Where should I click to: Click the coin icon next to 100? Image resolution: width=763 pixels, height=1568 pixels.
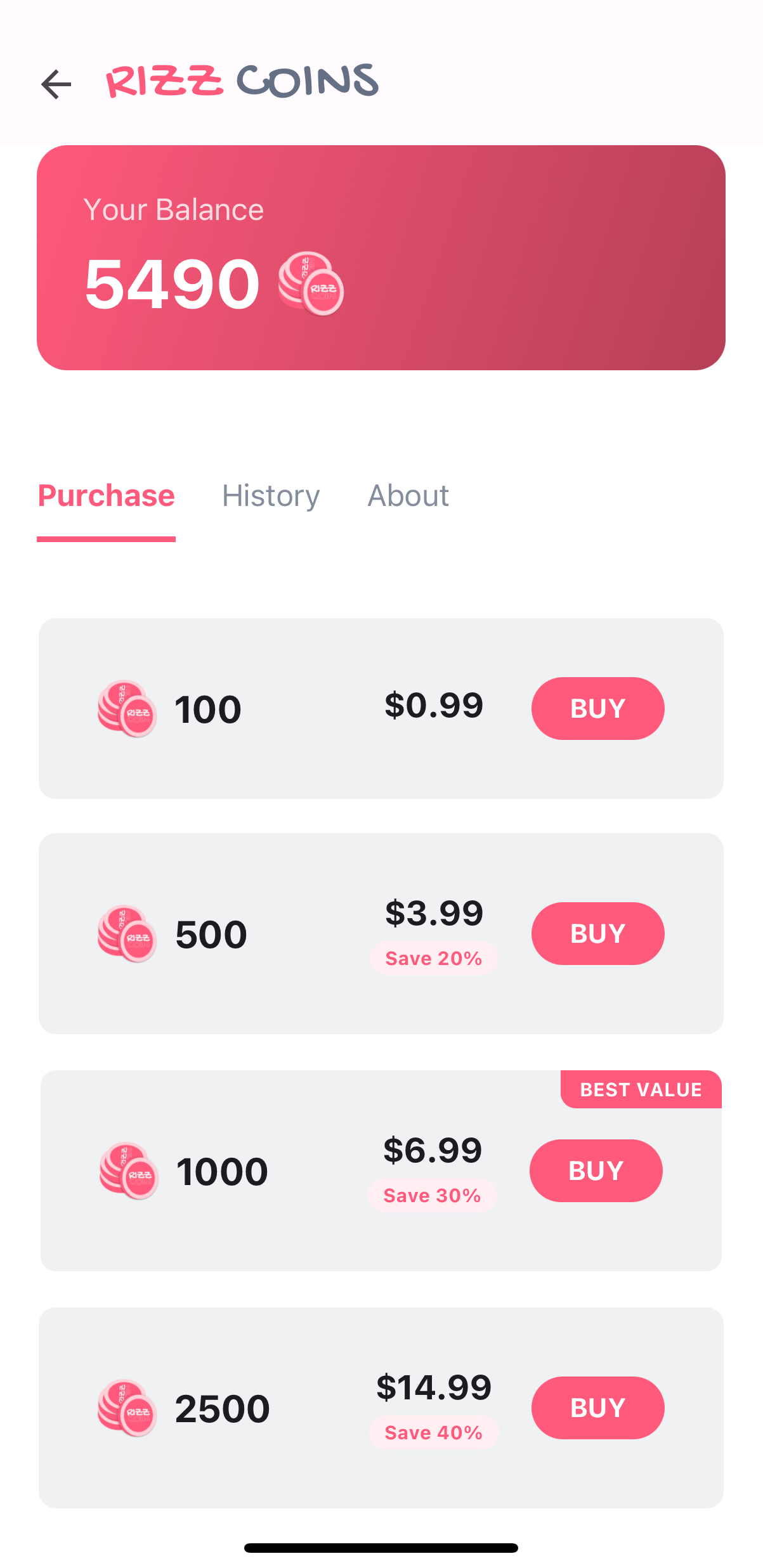point(127,709)
